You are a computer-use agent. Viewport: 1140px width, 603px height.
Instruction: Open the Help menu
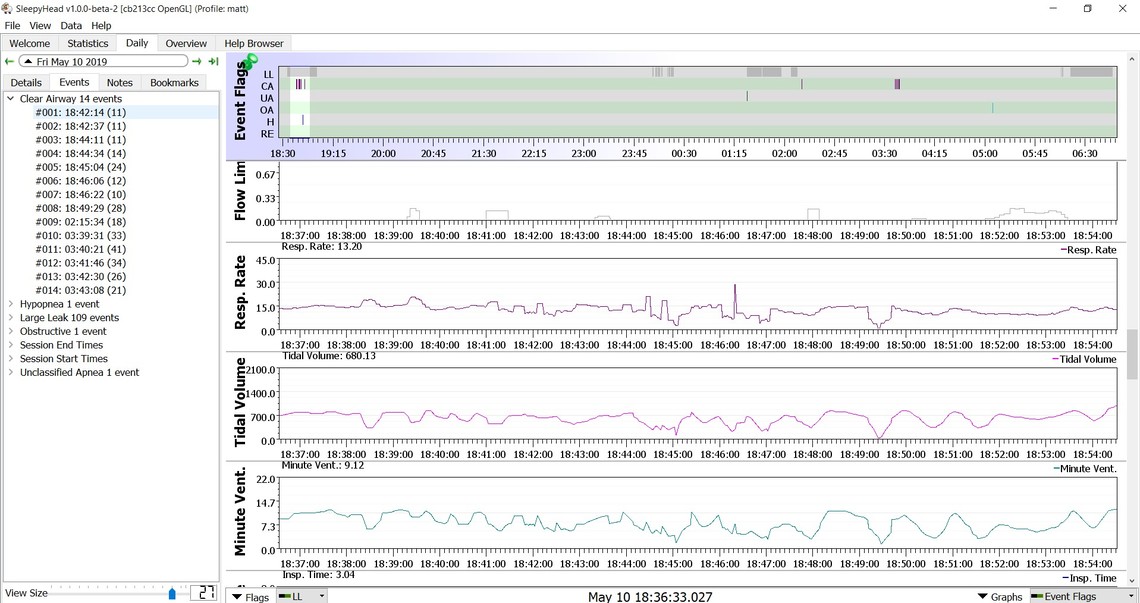click(101, 25)
